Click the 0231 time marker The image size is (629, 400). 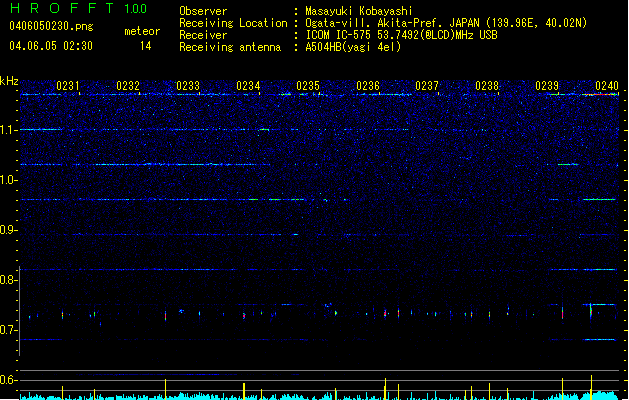pos(68,86)
